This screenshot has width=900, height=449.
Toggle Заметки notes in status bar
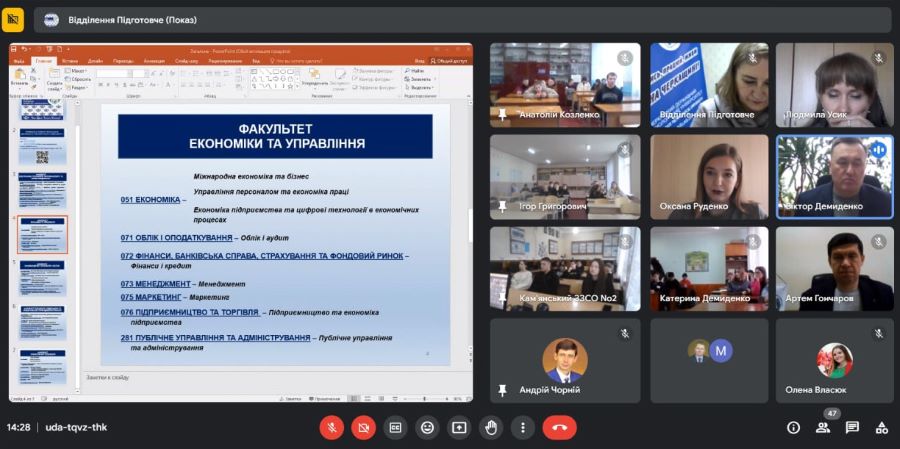(x=290, y=398)
